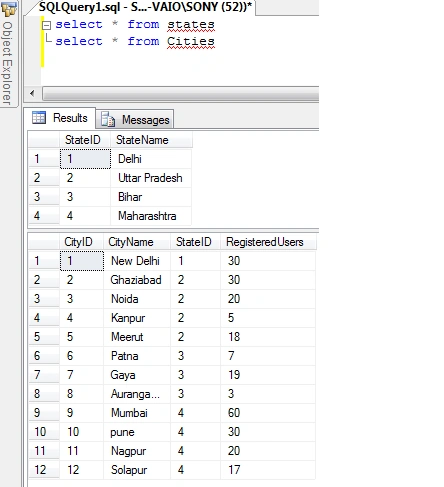Click the horizontal scrollbar left arrow
Image resolution: width=444 pixels, height=487 pixels.
pos(32,93)
